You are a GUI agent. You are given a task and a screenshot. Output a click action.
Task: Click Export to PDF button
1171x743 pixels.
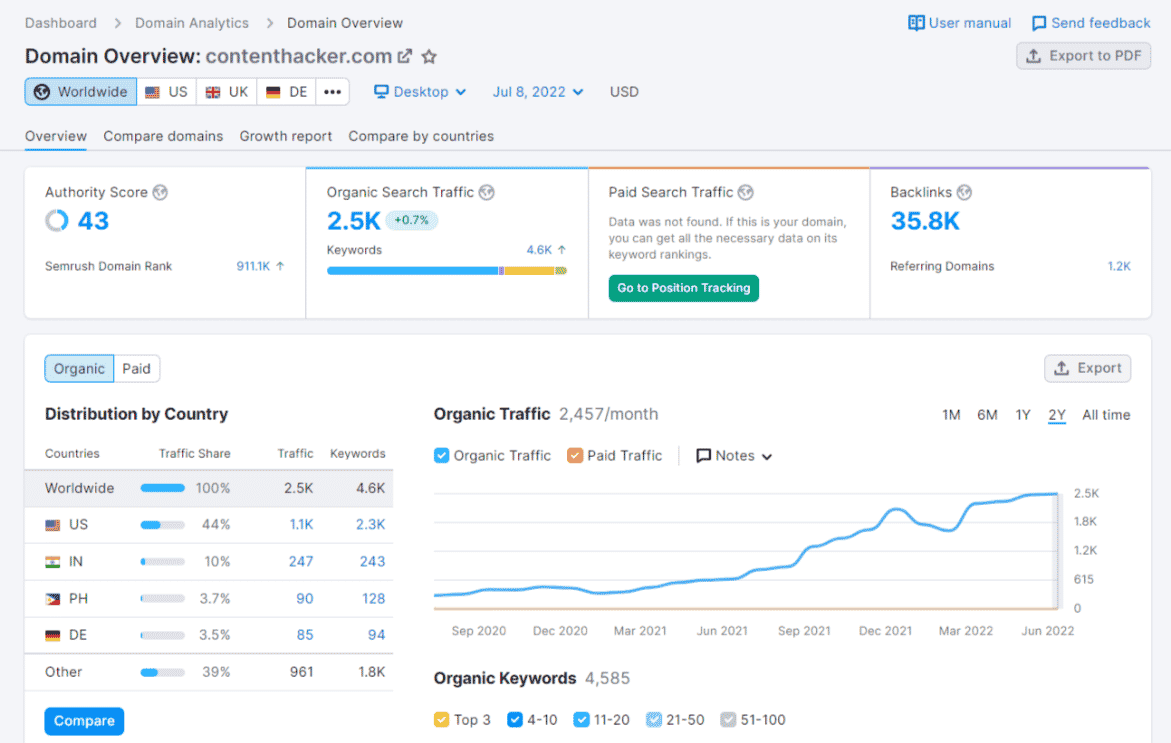click(1084, 56)
